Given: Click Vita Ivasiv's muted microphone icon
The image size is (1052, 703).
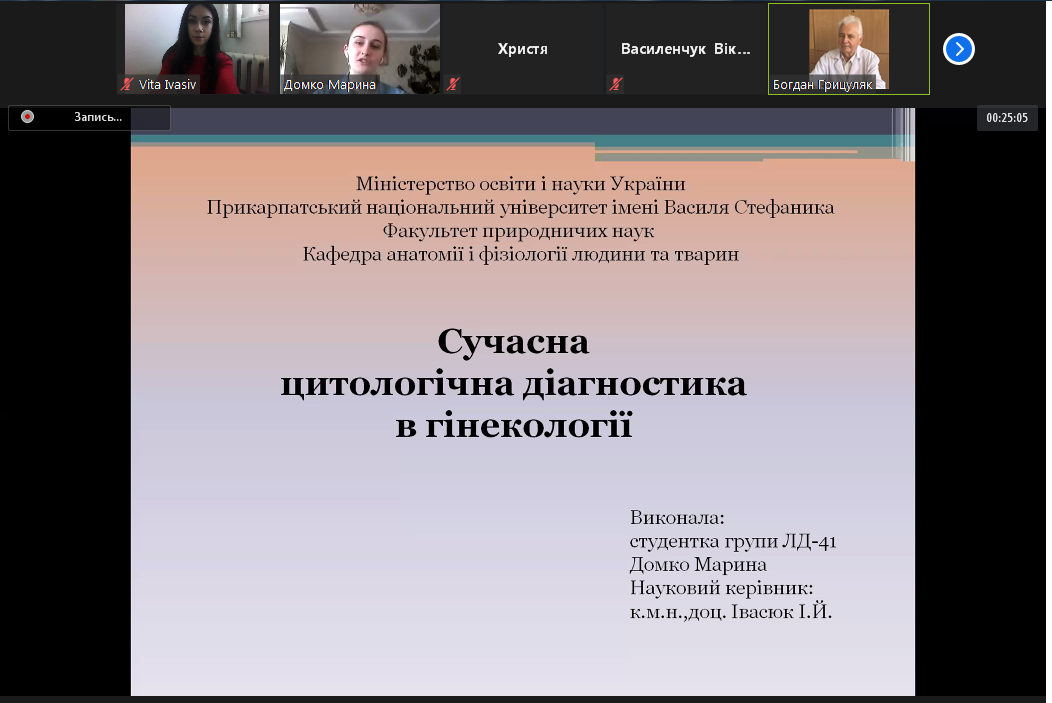Looking at the screenshot, I should (127, 85).
